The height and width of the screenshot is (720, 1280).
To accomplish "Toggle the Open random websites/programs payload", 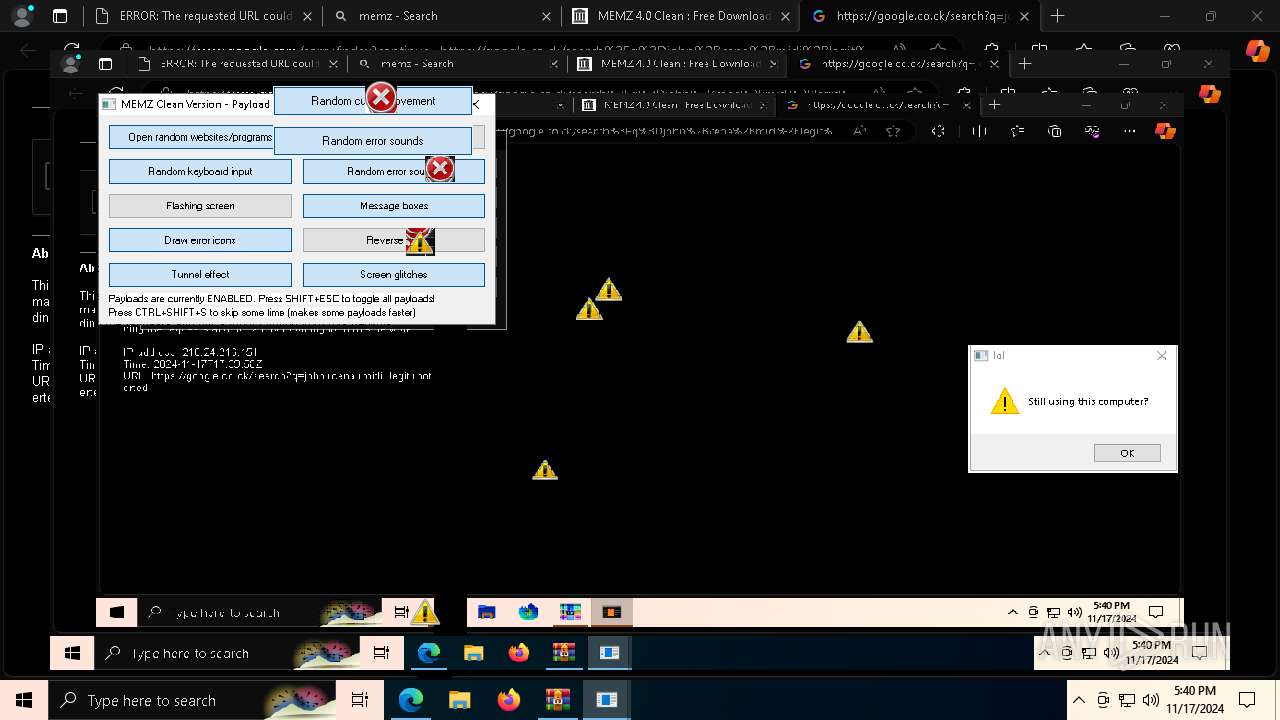I will coord(191,137).
